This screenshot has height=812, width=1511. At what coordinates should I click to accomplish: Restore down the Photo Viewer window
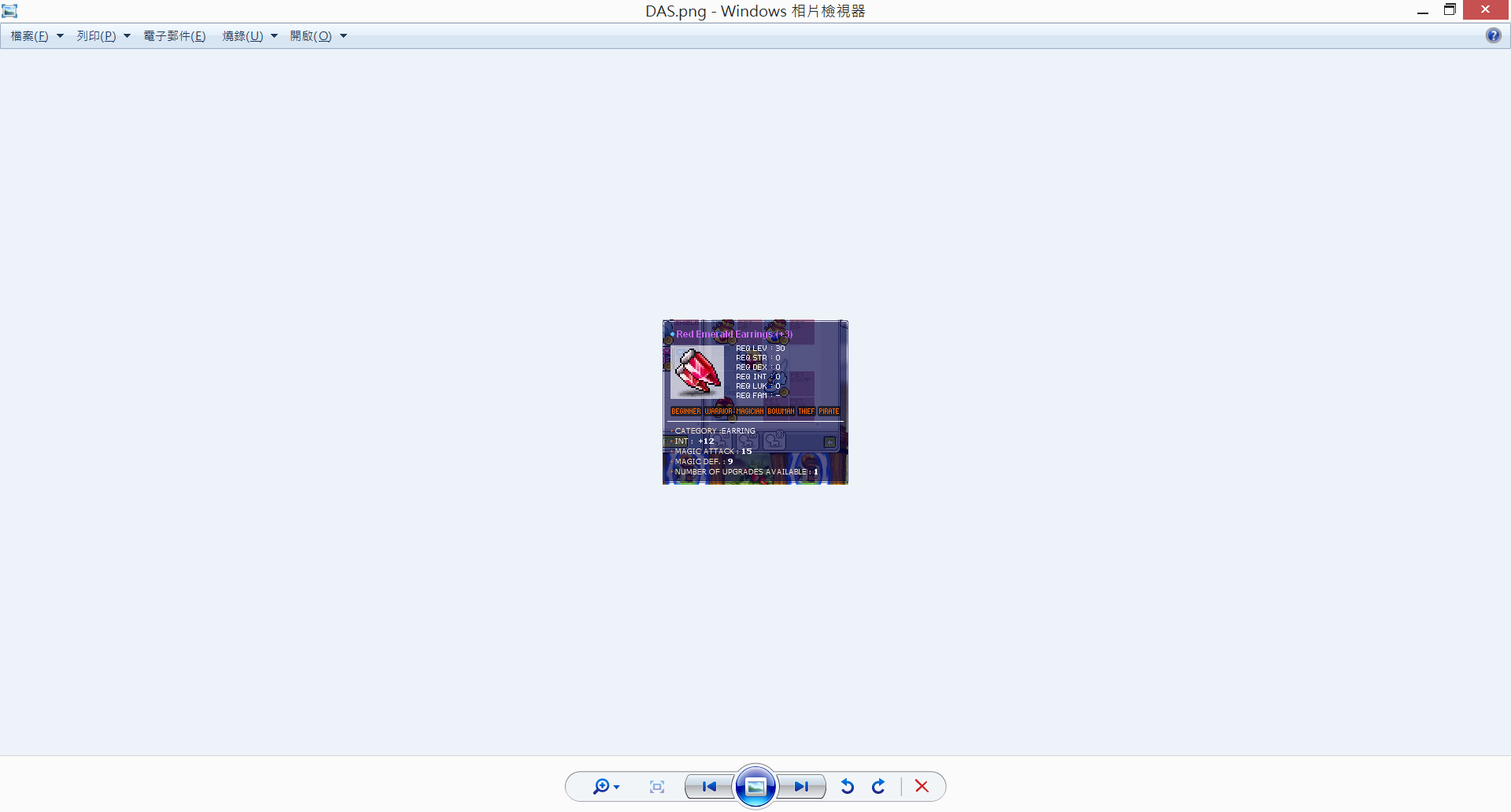pos(1450,10)
